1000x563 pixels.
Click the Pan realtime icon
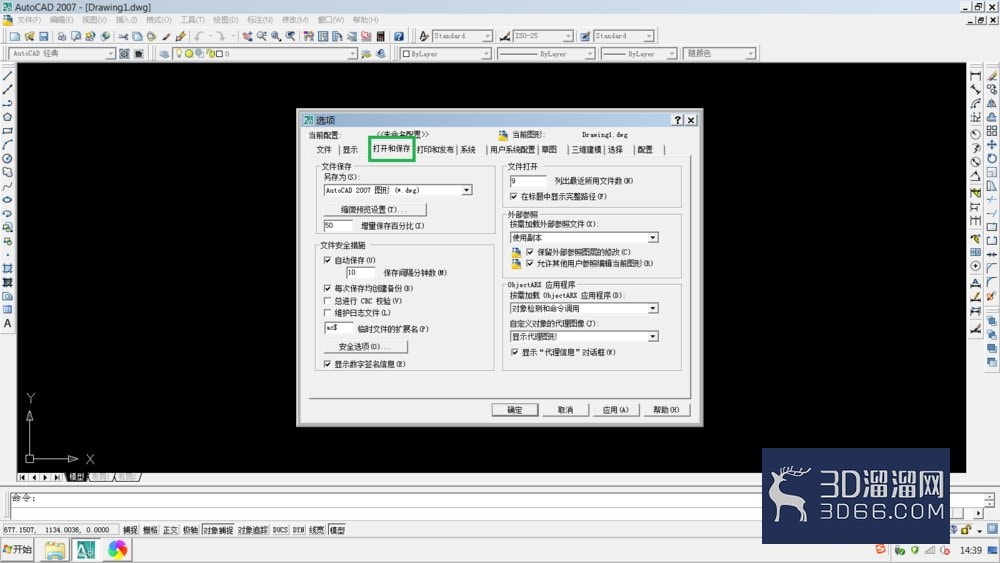coord(247,36)
